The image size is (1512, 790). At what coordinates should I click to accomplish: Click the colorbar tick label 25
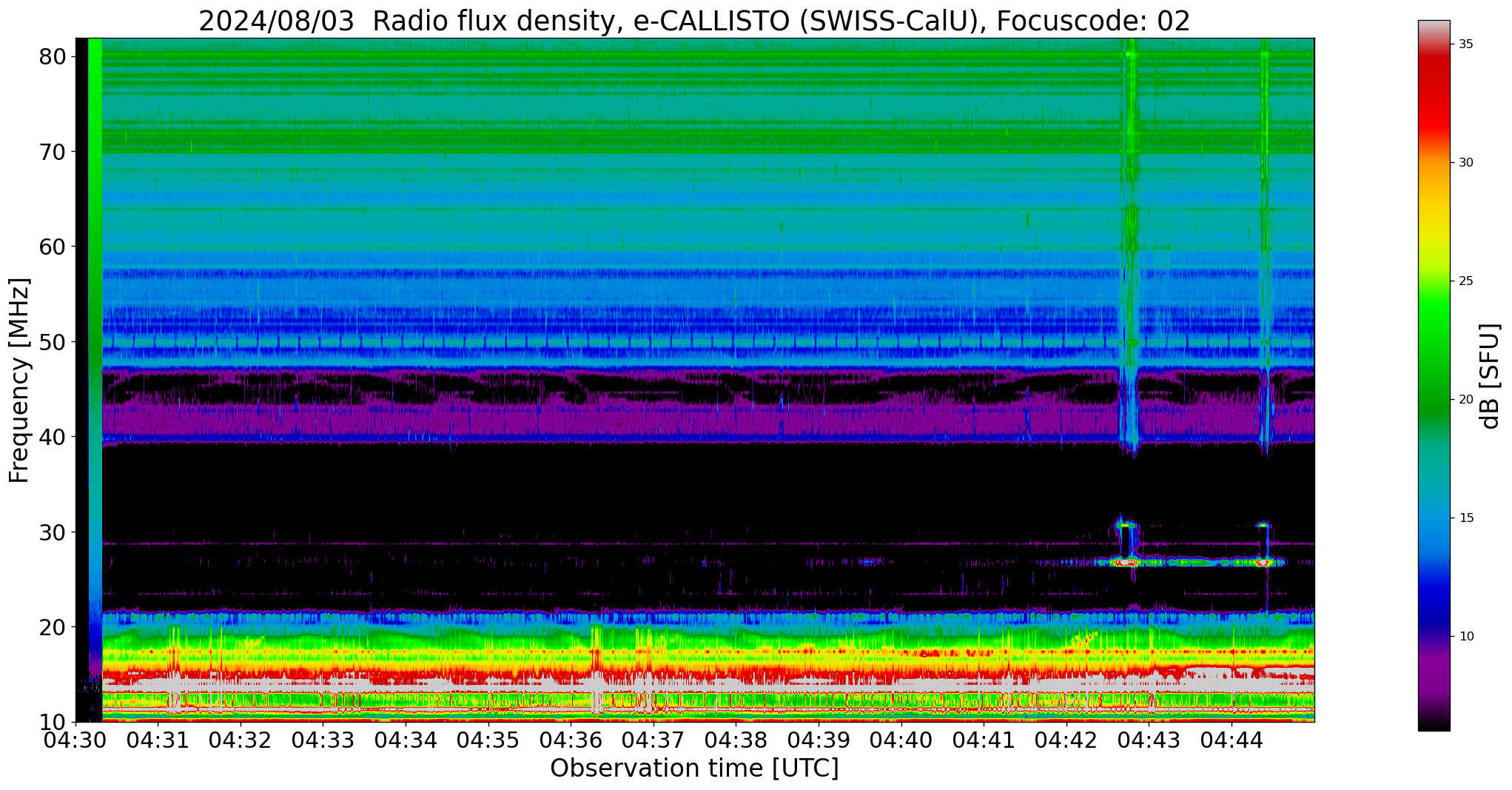(1466, 281)
